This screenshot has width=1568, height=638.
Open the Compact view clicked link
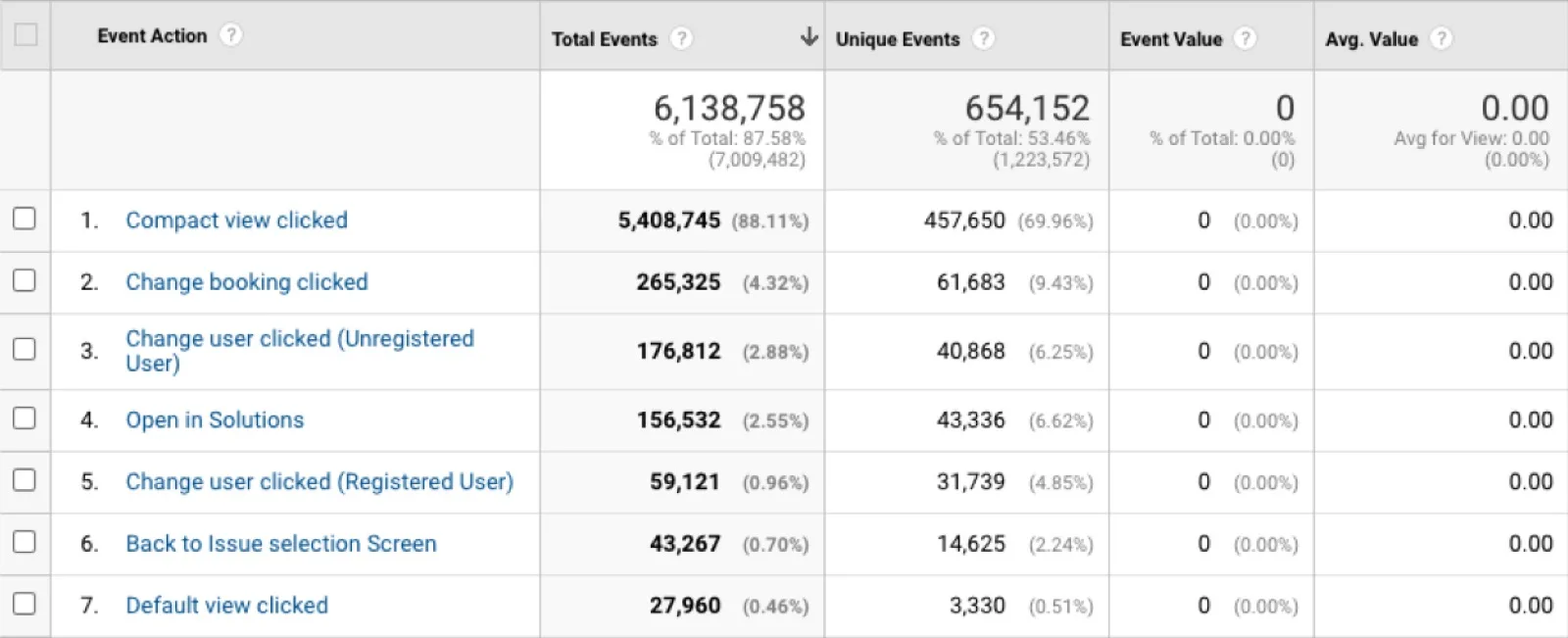236,221
